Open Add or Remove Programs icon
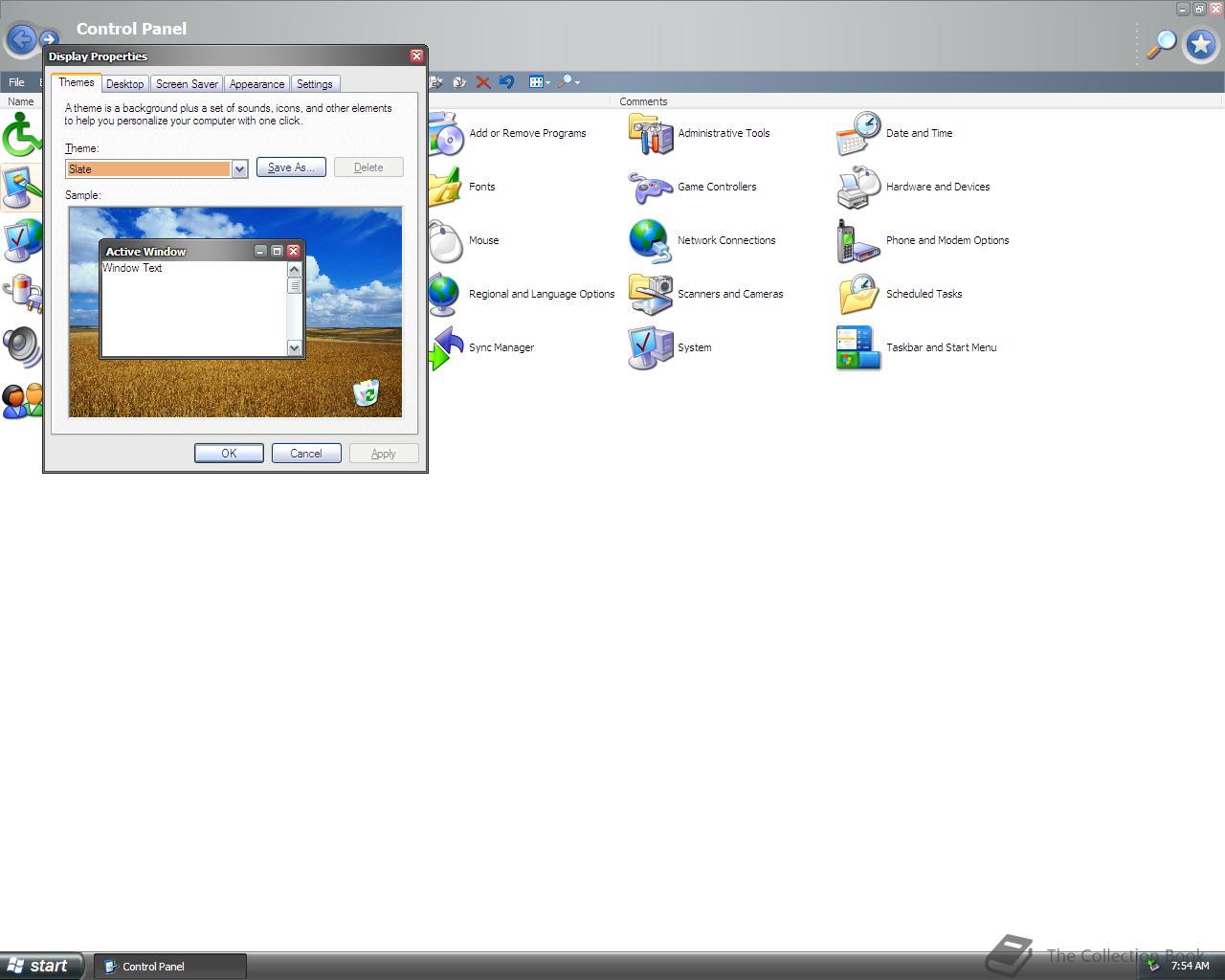Screen dimensions: 1225x980 pyautogui.click(x=446, y=134)
